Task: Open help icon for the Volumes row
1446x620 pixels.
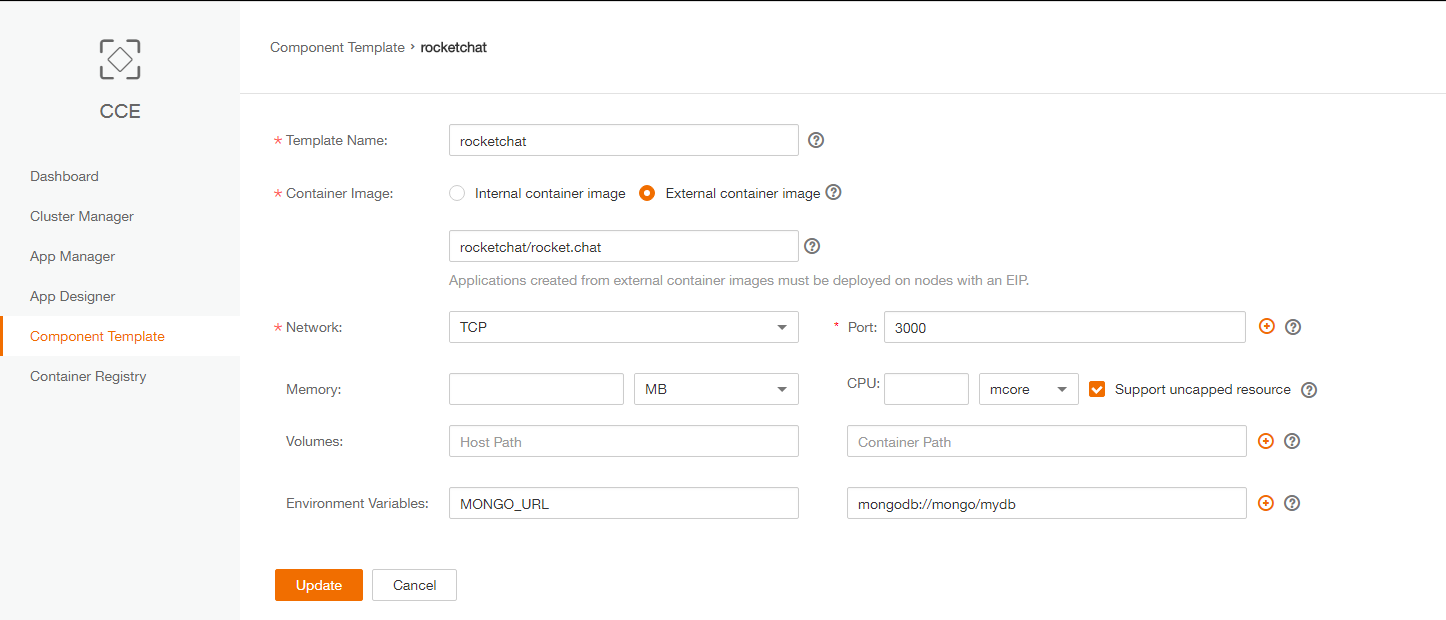Action: tap(1292, 441)
